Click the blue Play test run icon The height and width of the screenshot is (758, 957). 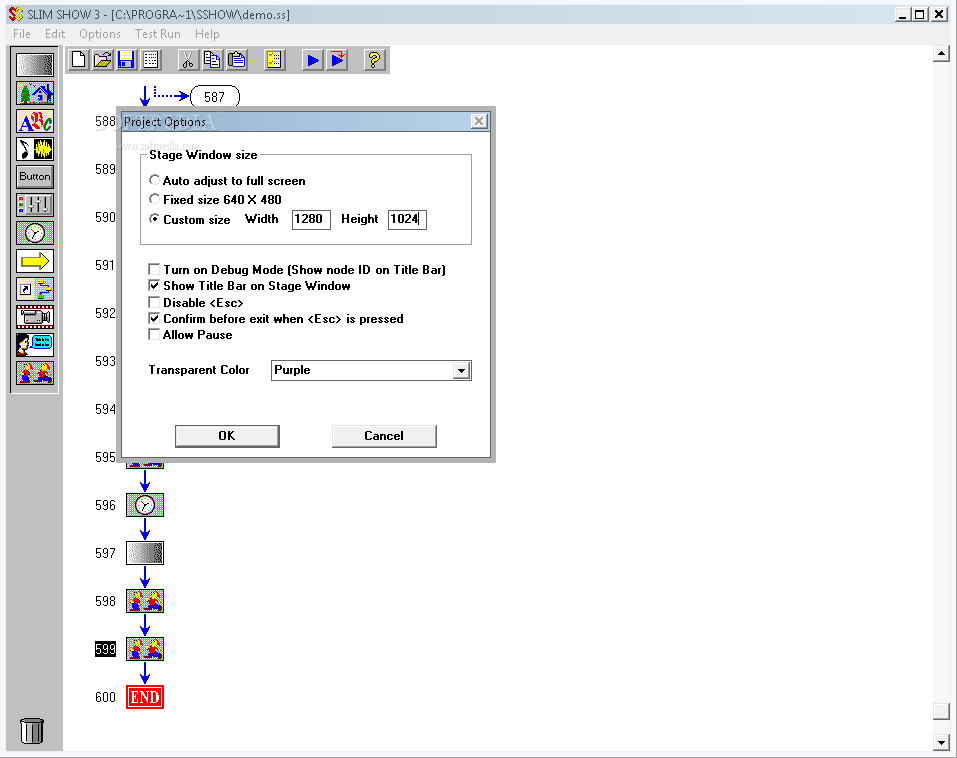click(x=312, y=60)
